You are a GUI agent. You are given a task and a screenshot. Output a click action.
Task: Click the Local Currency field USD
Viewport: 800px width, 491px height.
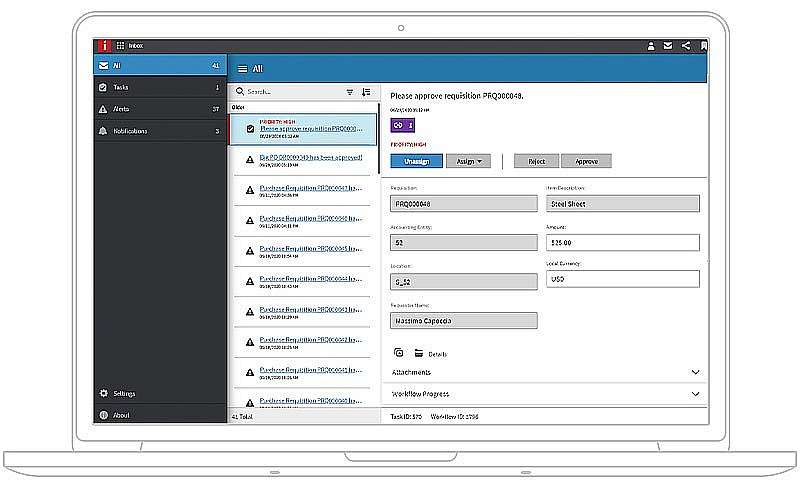click(x=622, y=279)
